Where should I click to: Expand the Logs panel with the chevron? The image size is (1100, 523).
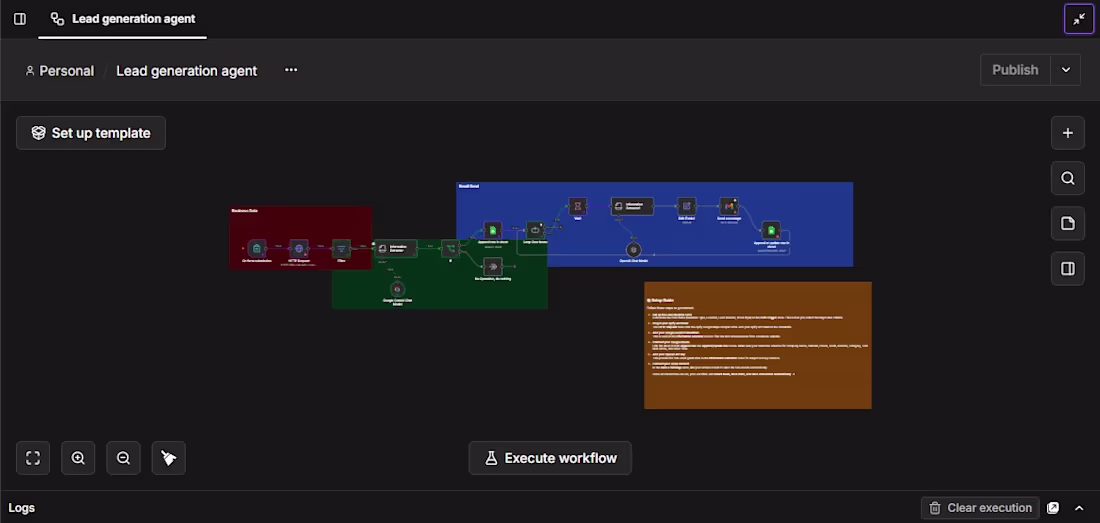(x=1079, y=508)
